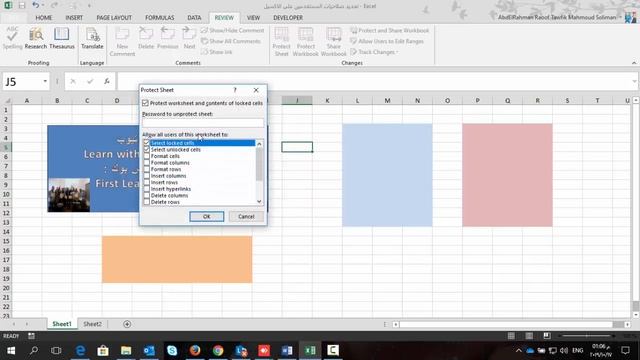Click the password to unprotect field
Viewport: 640px width, 360px height.
coord(203,122)
